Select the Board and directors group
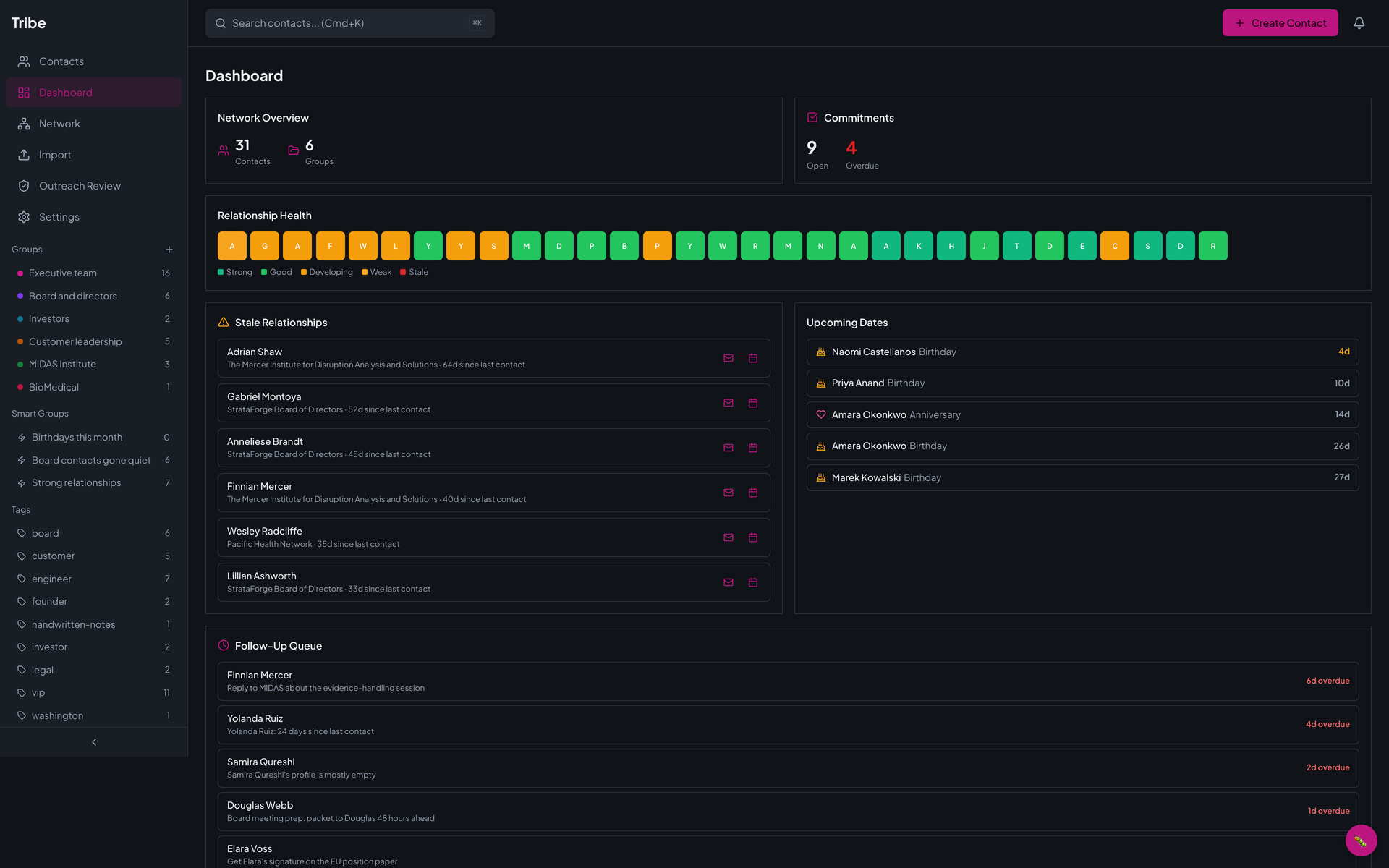The width and height of the screenshot is (1389, 868). (93, 296)
